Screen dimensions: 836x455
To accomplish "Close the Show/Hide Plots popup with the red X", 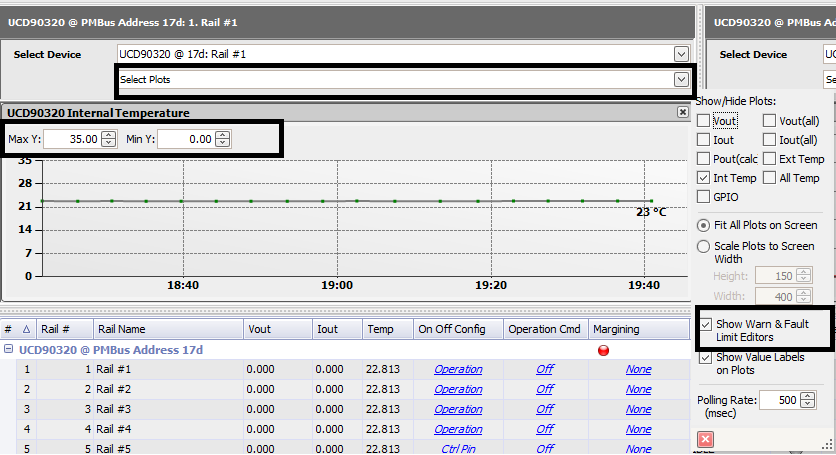I will tap(705, 439).
